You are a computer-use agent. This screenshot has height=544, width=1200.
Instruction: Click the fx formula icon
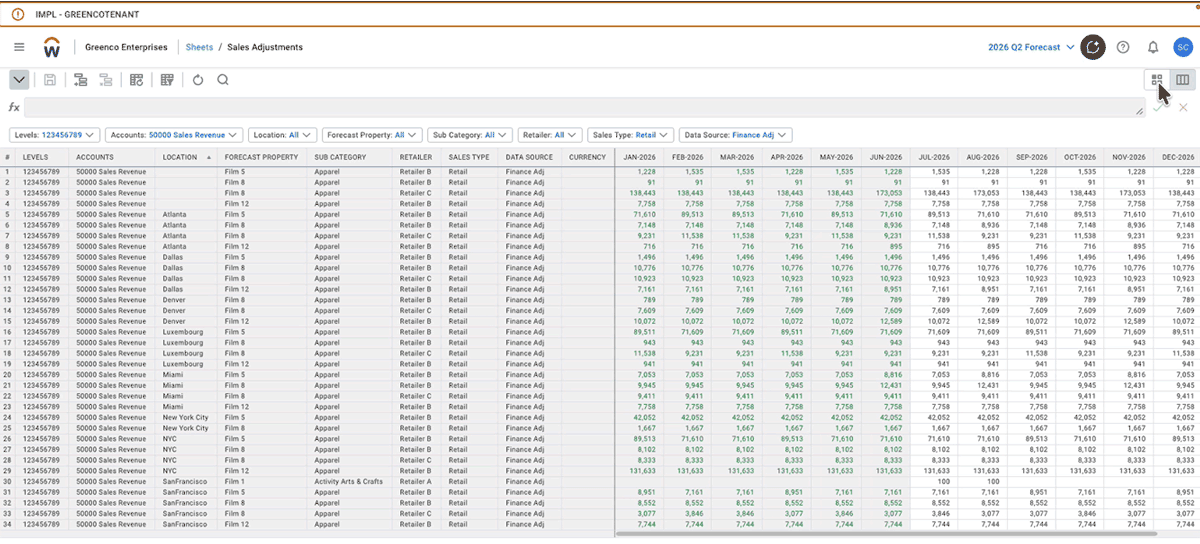[x=14, y=107]
